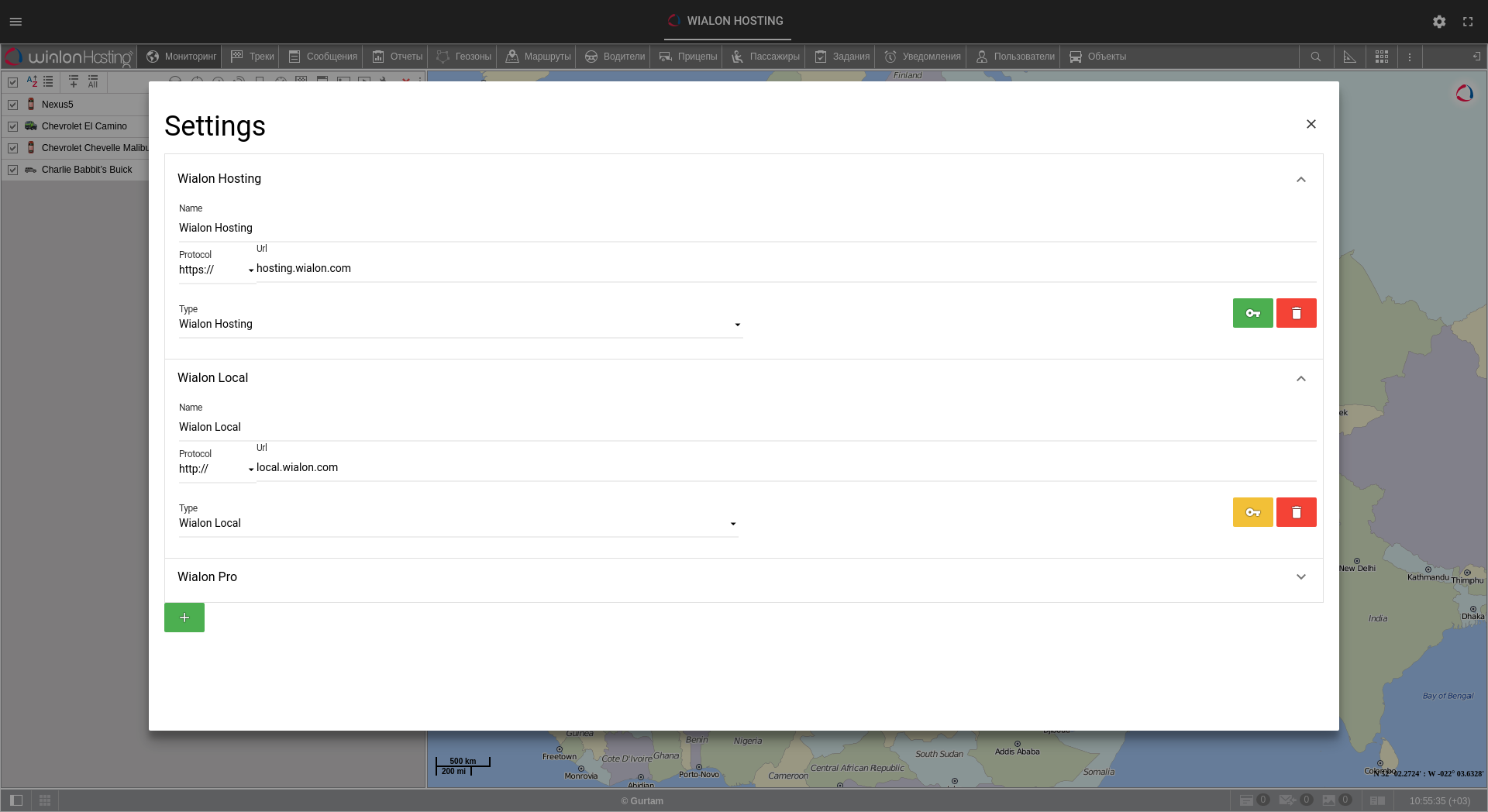Open the Type dropdown under Wialon Local
Viewport: 1488px width, 812px height.
tap(457, 523)
